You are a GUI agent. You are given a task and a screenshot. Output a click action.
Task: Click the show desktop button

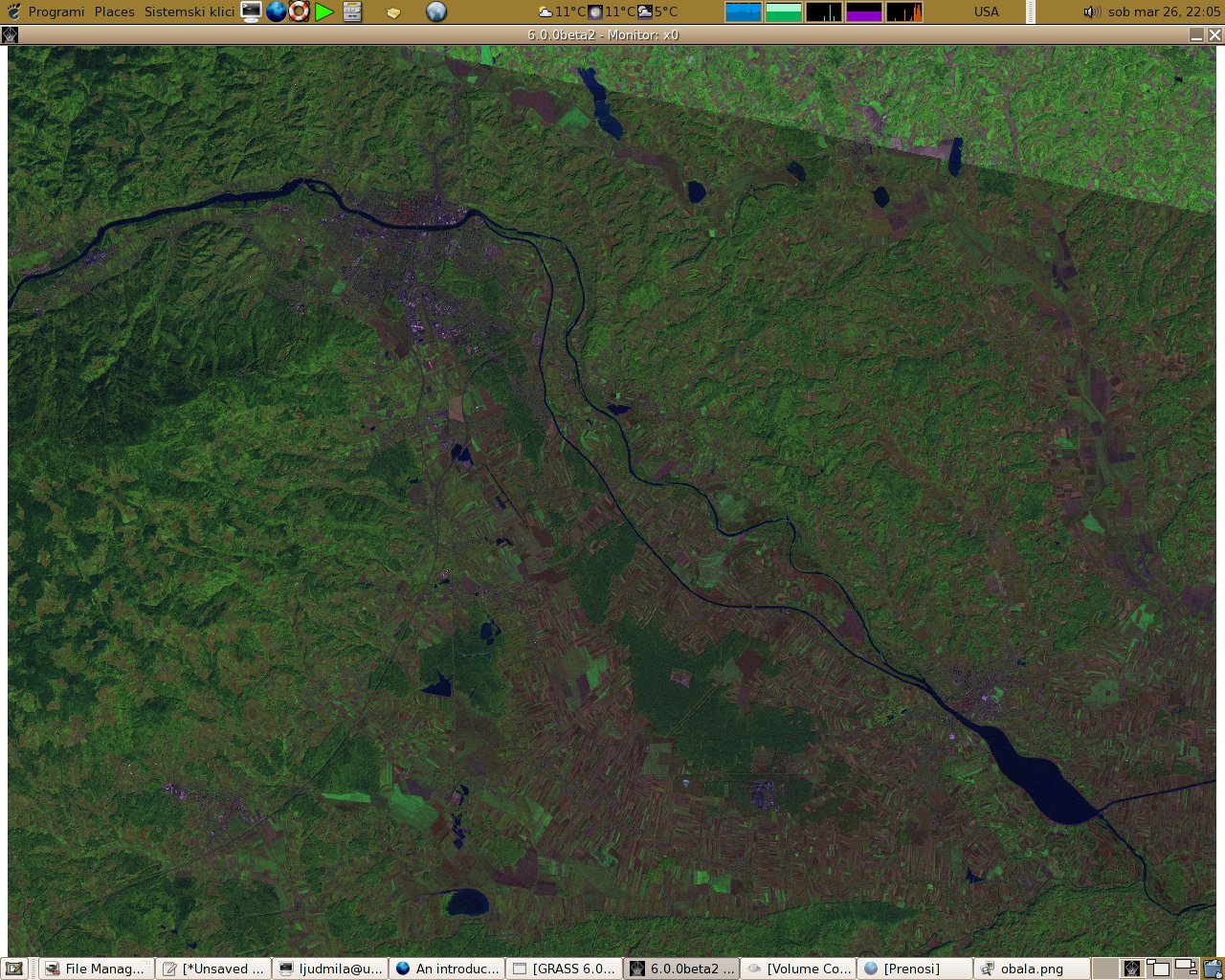(x=14, y=969)
